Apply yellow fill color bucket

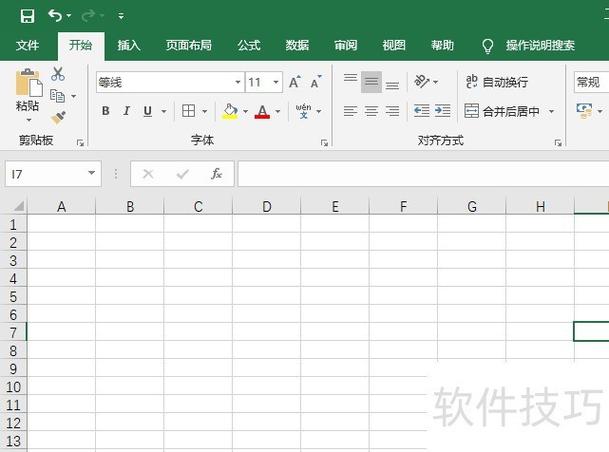pyautogui.click(x=230, y=111)
